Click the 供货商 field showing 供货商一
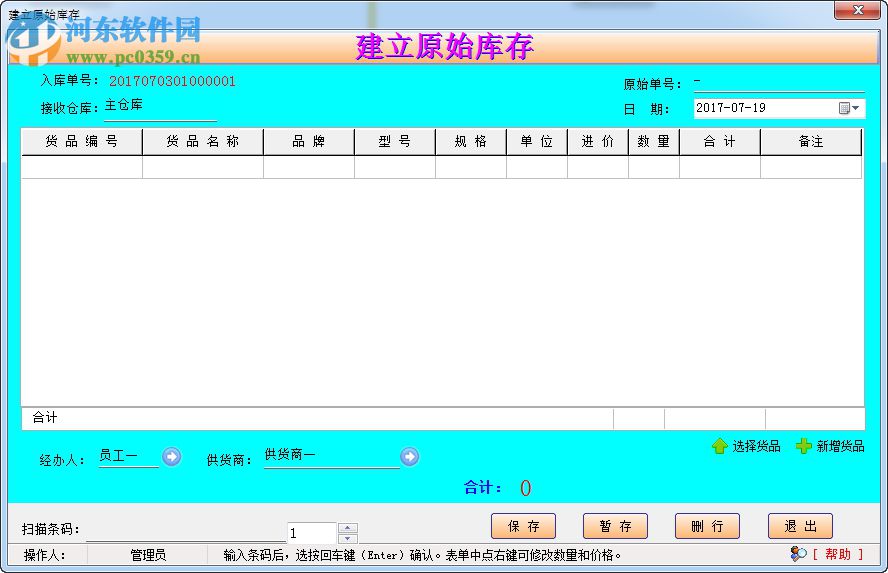The image size is (888, 573). 332,456
